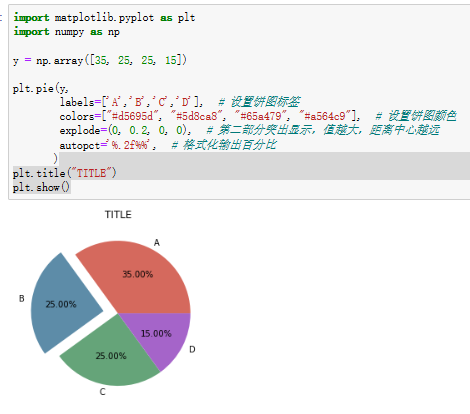Click the pie label 'D'

pyautogui.click(x=192, y=349)
